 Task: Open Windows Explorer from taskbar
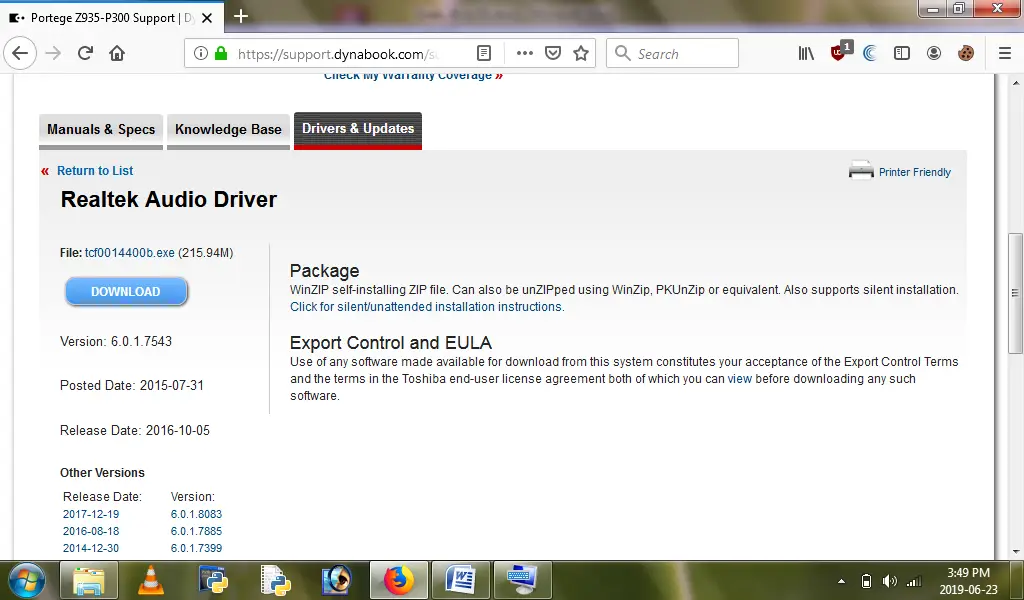(89, 580)
